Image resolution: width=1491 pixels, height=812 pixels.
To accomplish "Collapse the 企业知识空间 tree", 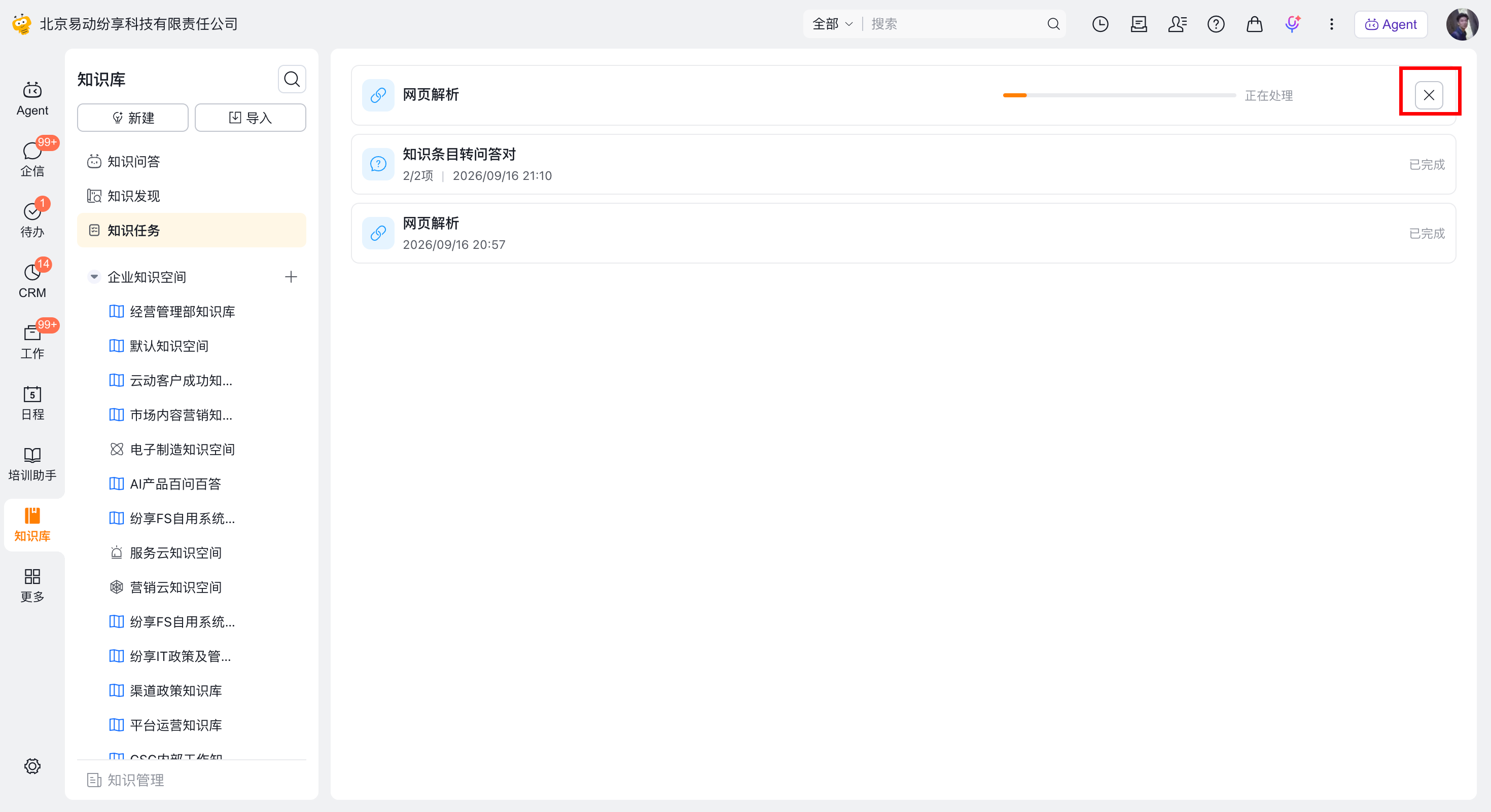I will 94,277.
